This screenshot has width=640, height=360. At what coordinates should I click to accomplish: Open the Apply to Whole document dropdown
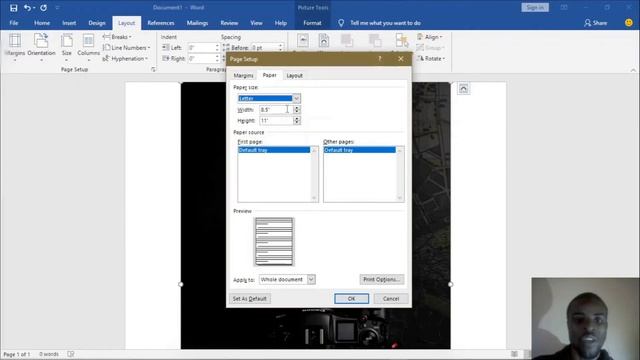pyautogui.click(x=287, y=280)
